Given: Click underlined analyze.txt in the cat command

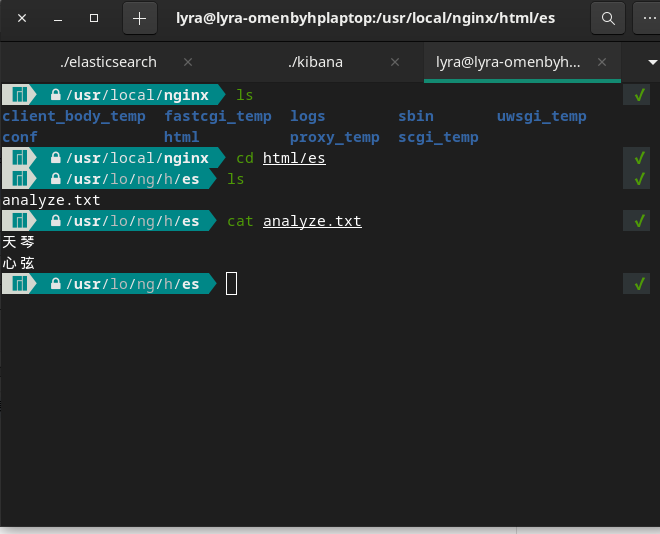Looking at the screenshot, I should [x=312, y=221].
